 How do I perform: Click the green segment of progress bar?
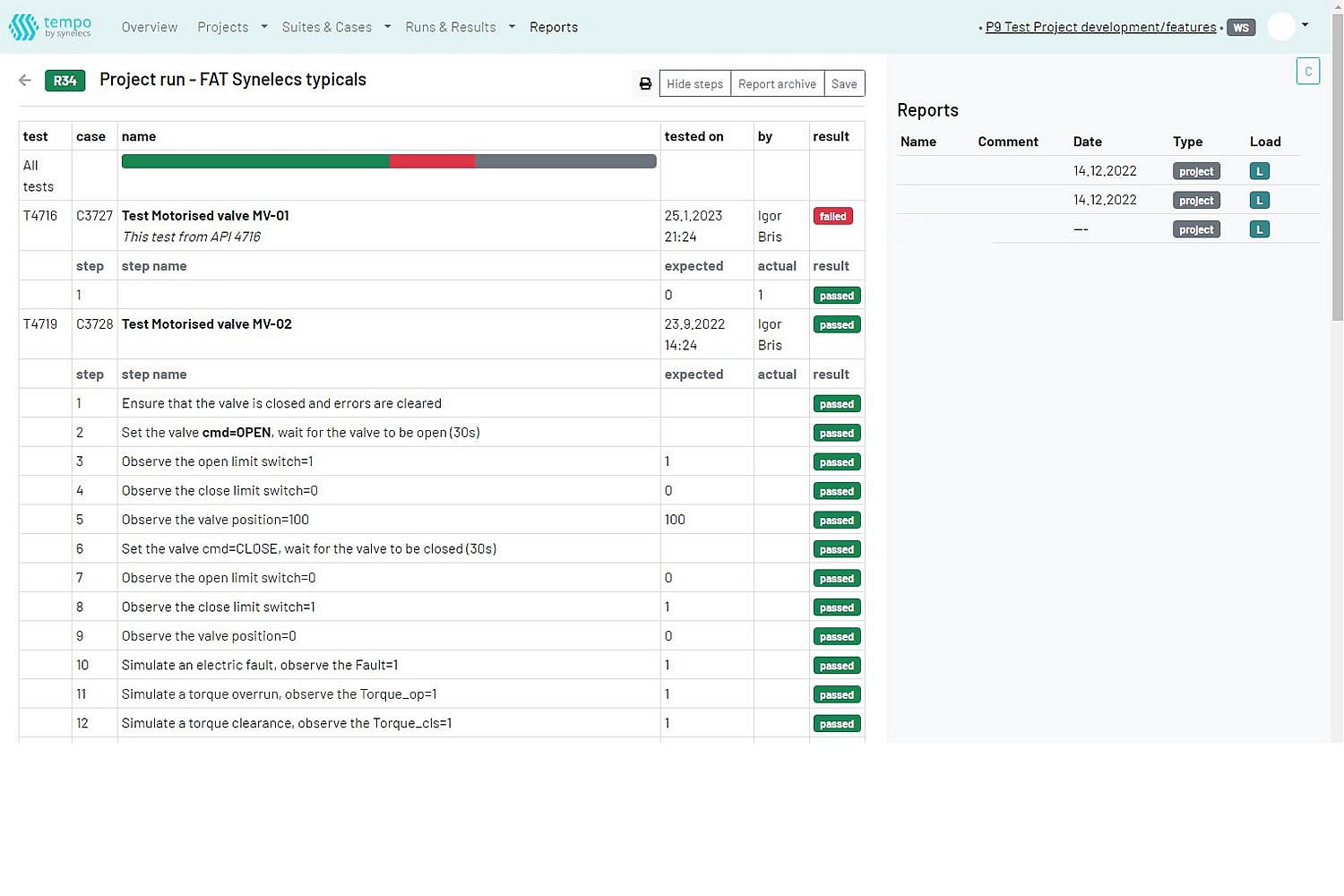[x=255, y=161]
